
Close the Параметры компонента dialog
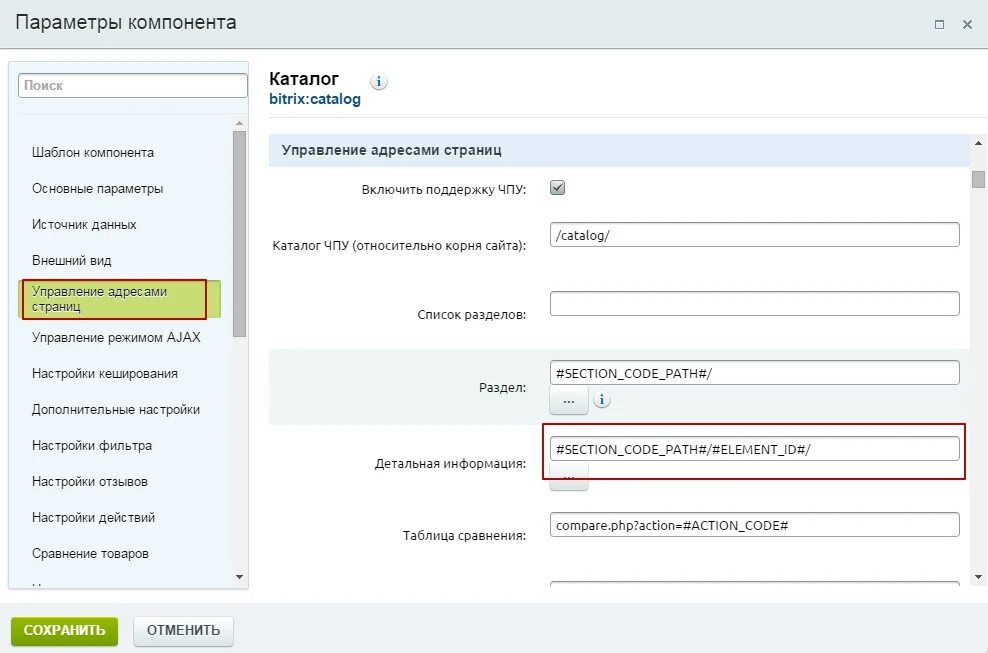tap(967, 25)
